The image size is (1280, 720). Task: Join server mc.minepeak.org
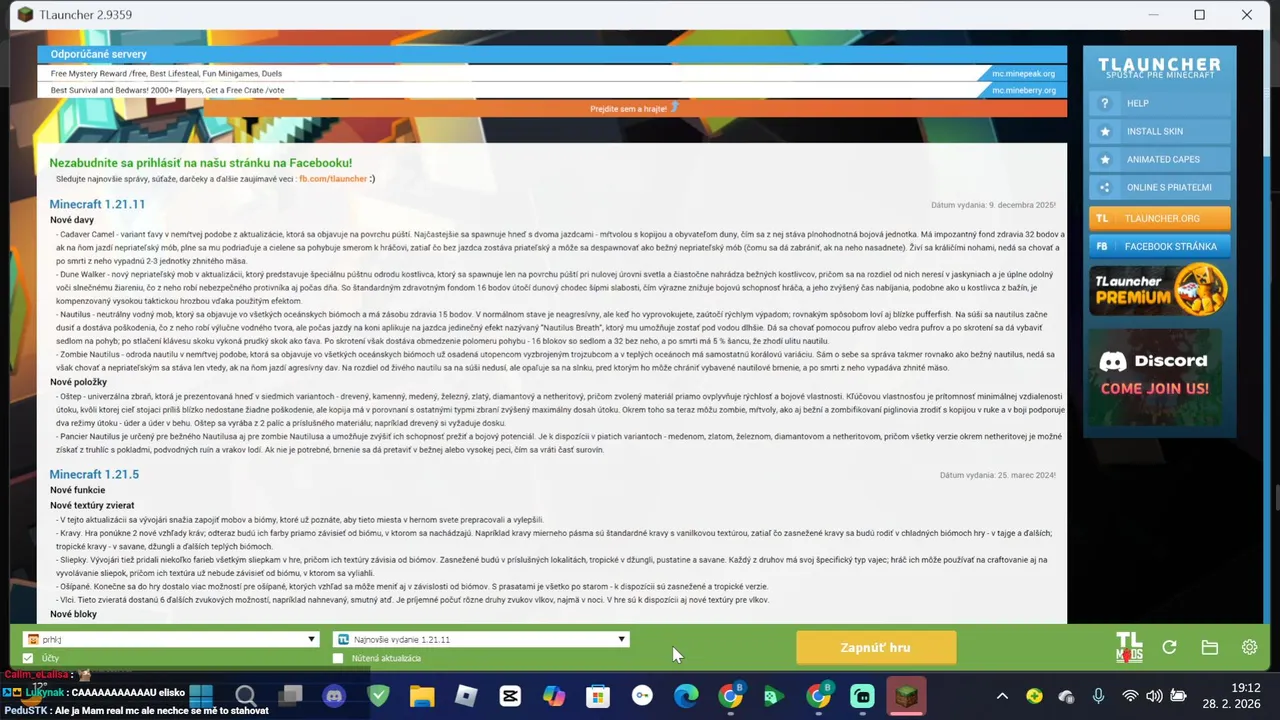pyautogui.click(x=1023, y=73)
